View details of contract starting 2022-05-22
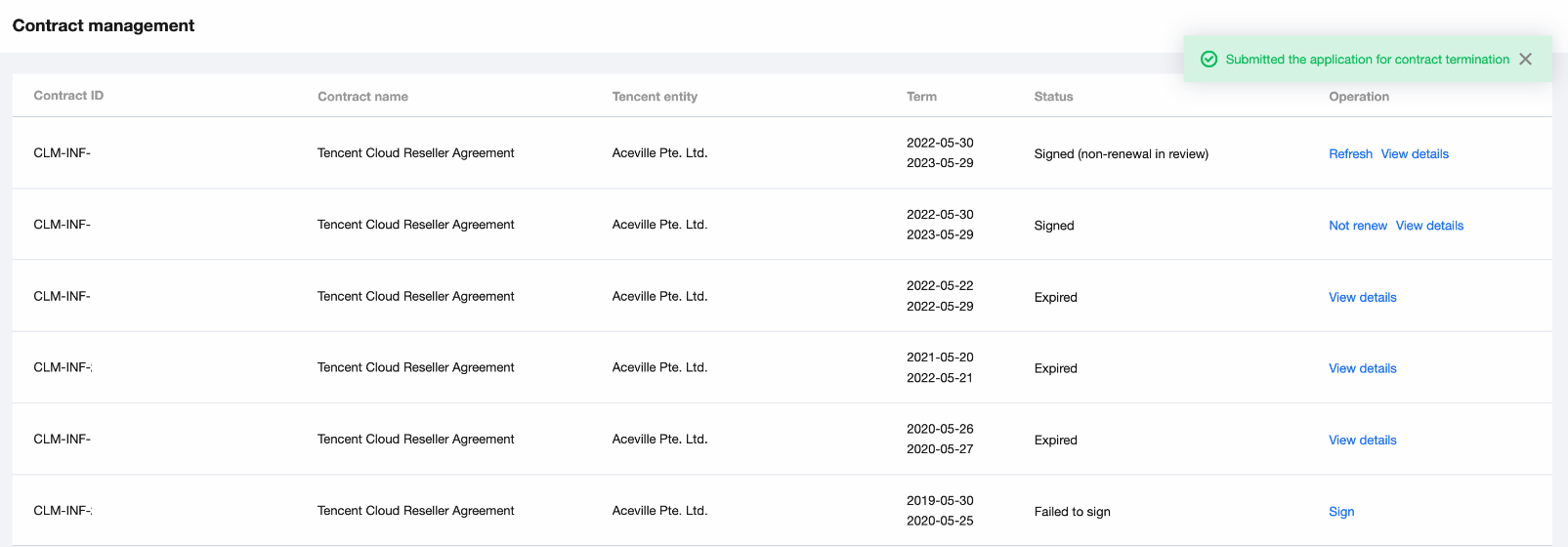 point(1362,298)
